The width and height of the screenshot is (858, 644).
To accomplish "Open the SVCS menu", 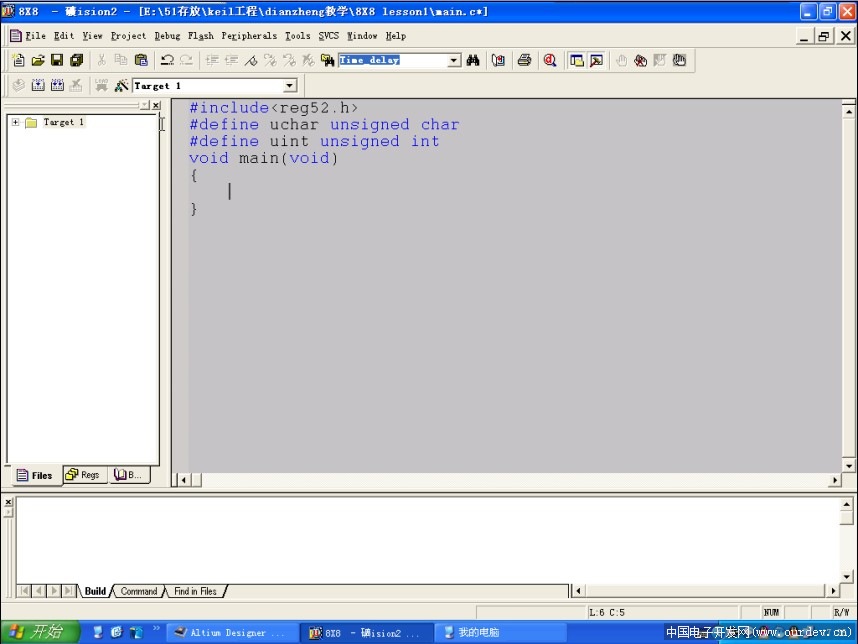I will click(329, 36).
